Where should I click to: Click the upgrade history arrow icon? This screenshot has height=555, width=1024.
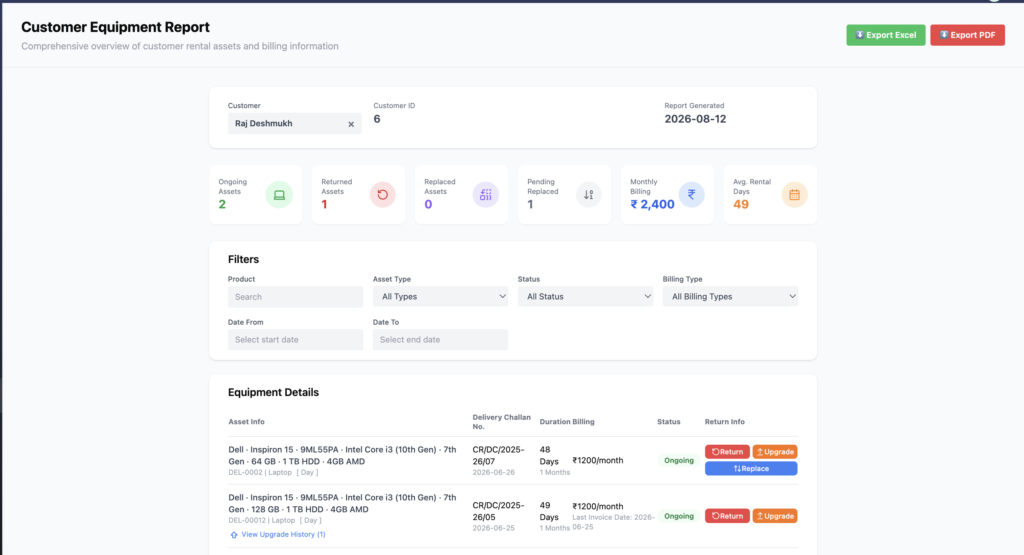(x=234, y=535)
